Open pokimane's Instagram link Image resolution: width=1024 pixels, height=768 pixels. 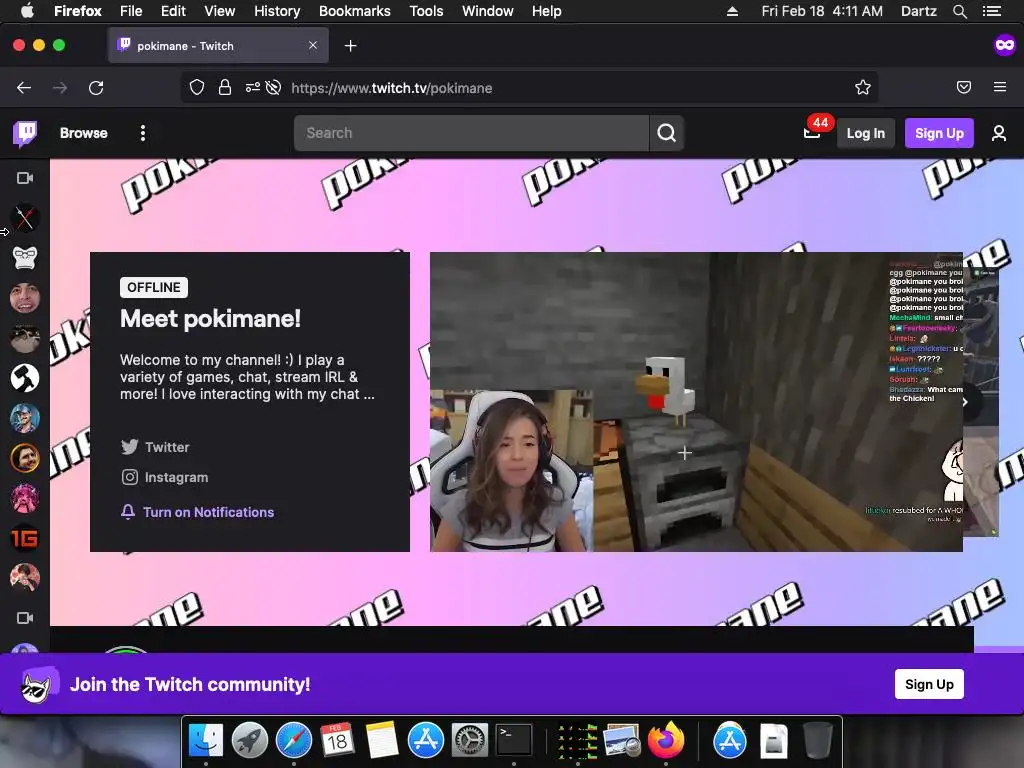pos(165,477)
